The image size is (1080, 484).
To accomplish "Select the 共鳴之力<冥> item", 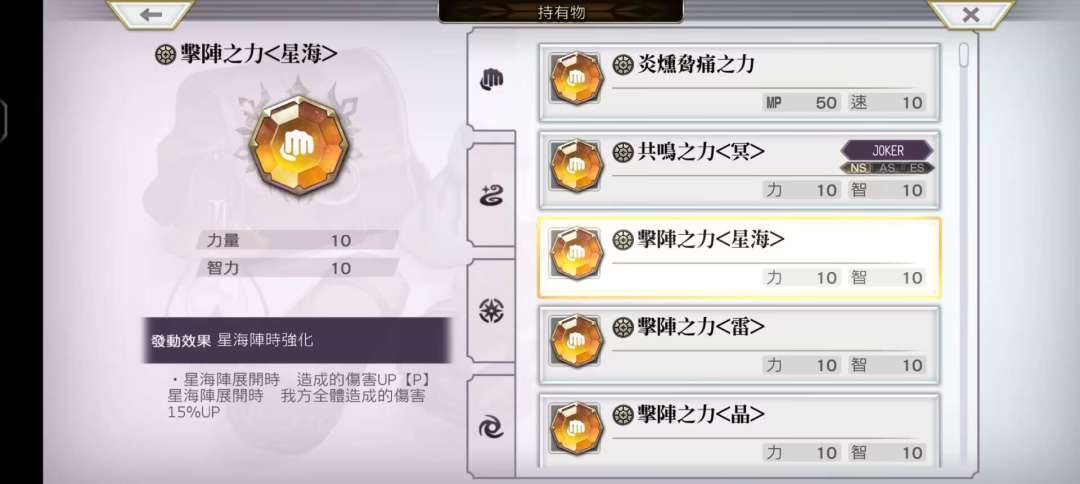I will (x=738, y=170).
